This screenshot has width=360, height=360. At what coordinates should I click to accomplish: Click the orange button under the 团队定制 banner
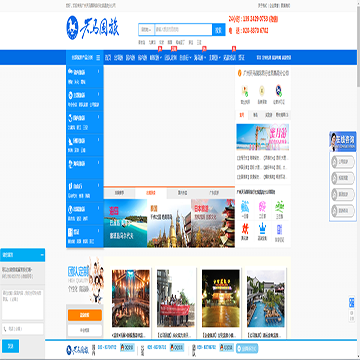(x=85, y=315)
